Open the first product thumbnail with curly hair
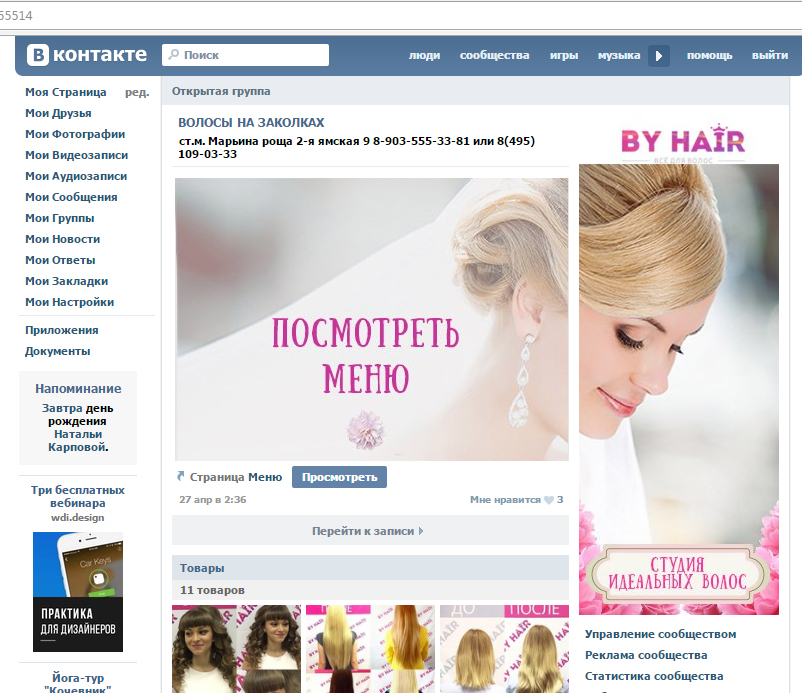 [x=235, y=648]
